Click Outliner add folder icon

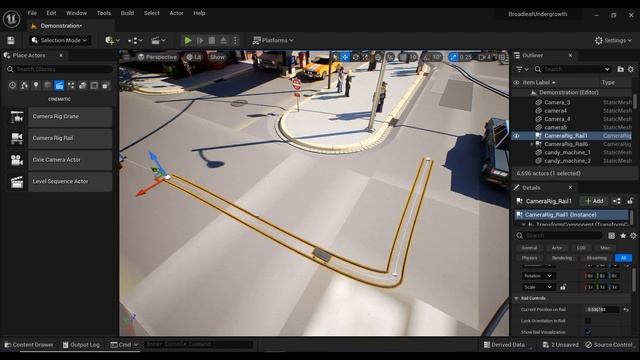pyautogui.click(x=620, y=69)
